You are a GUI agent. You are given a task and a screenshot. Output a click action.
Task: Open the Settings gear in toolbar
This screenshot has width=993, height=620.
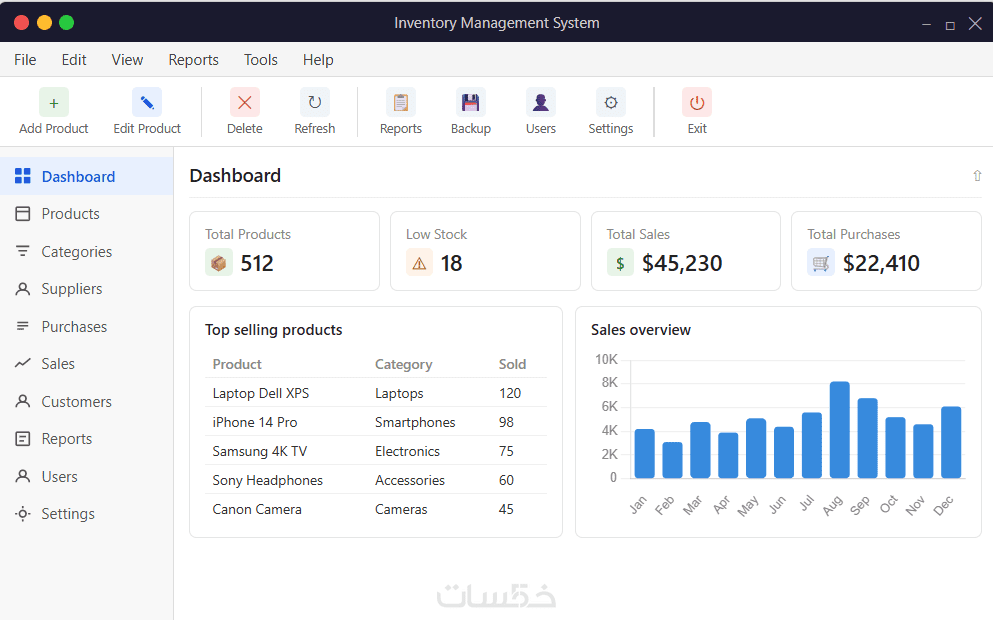coord(611,103)
